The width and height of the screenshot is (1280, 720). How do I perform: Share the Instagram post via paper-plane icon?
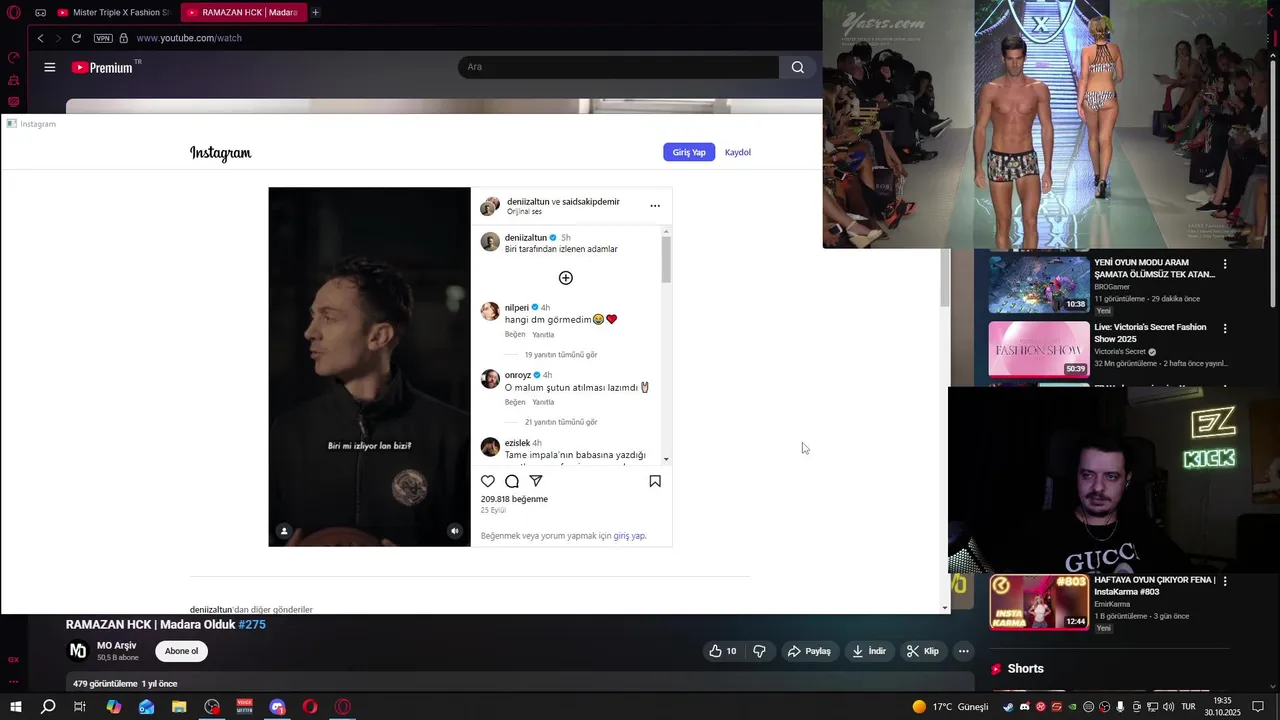[x=536, y=481]
